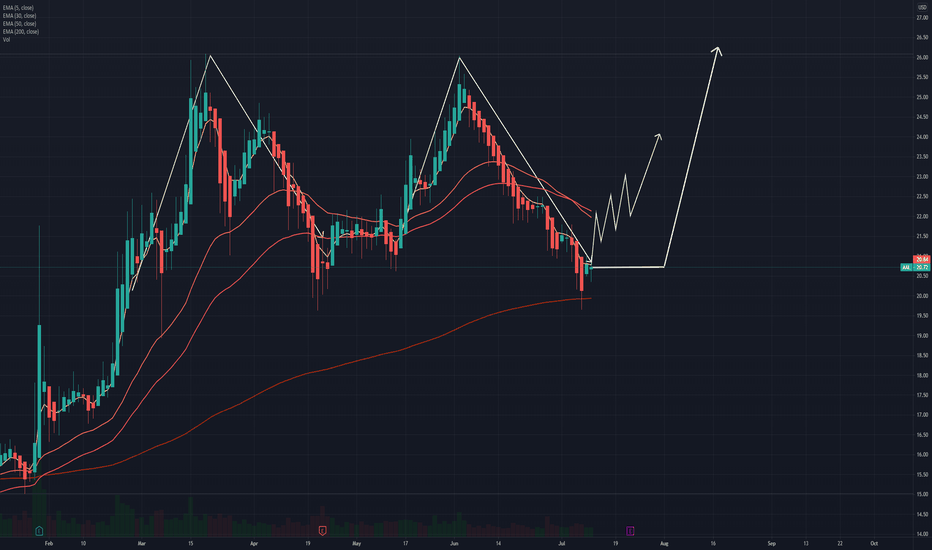Click the 16 date label after Aug
932x550 pixels.
(713, 543)
